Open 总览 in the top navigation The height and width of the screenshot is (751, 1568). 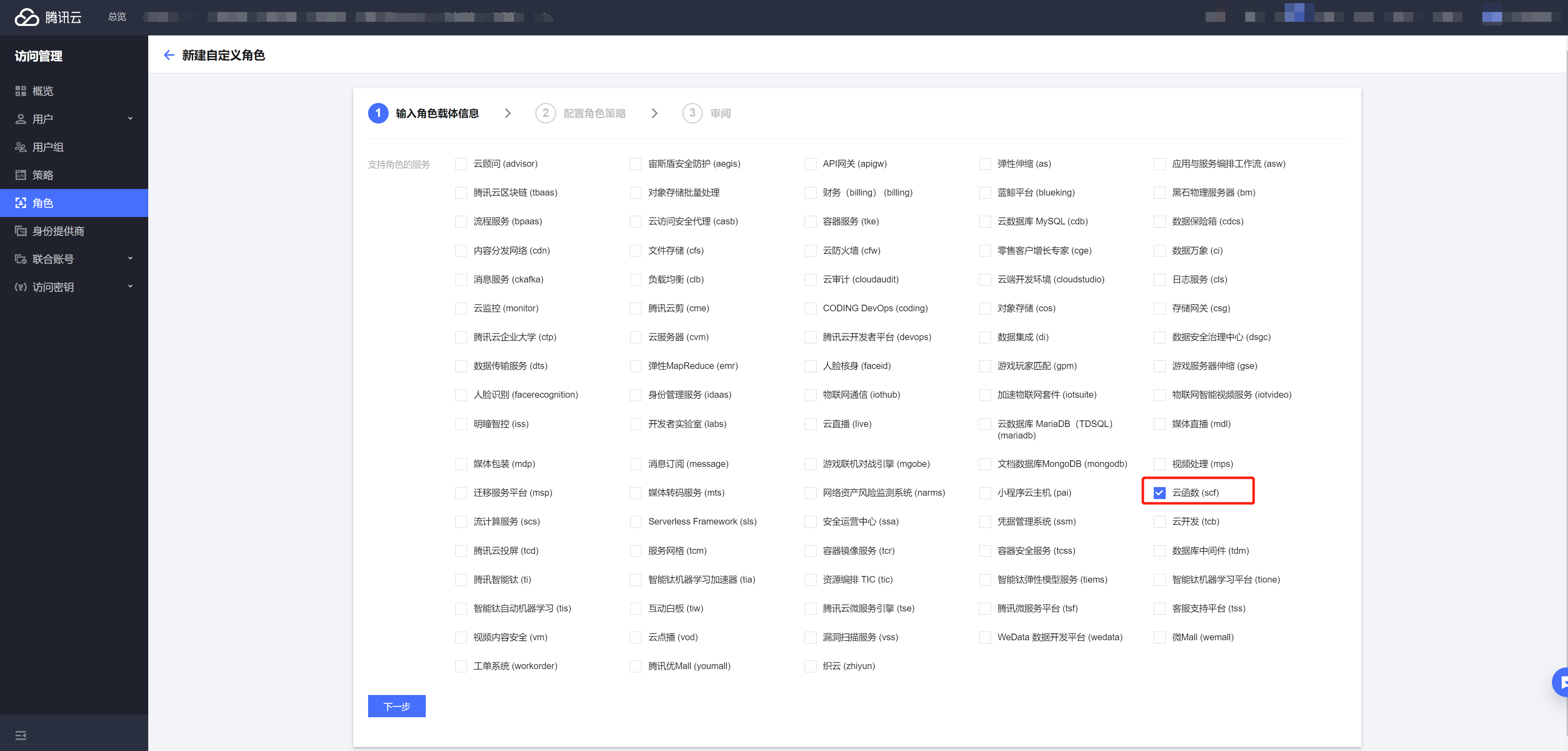[117, 17]
